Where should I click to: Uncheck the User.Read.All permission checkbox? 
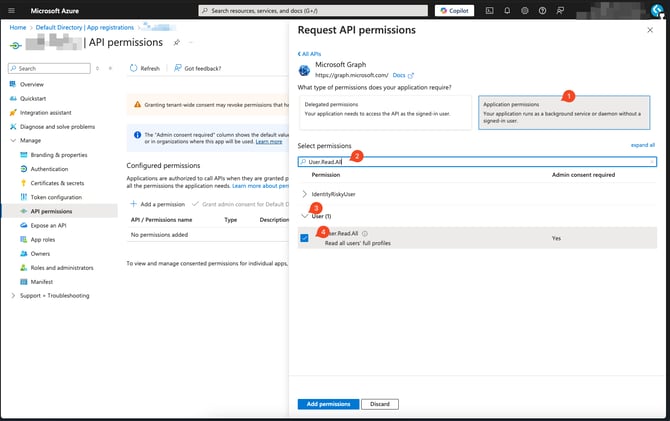click(304, 238)
